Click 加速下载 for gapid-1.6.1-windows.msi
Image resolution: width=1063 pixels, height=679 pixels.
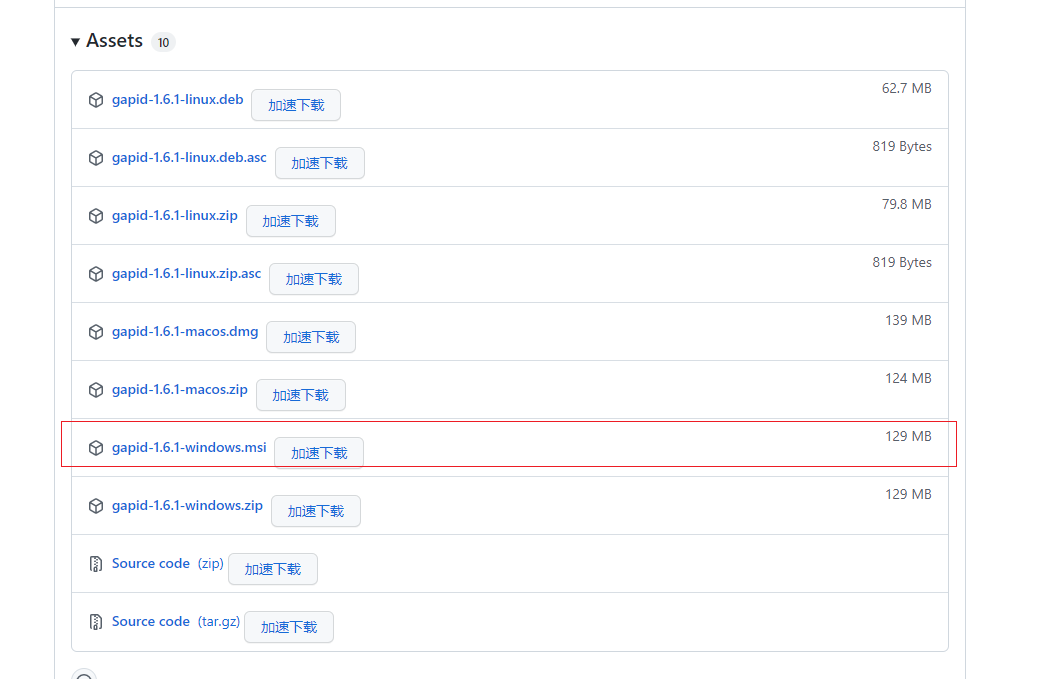tap(319, 452)
